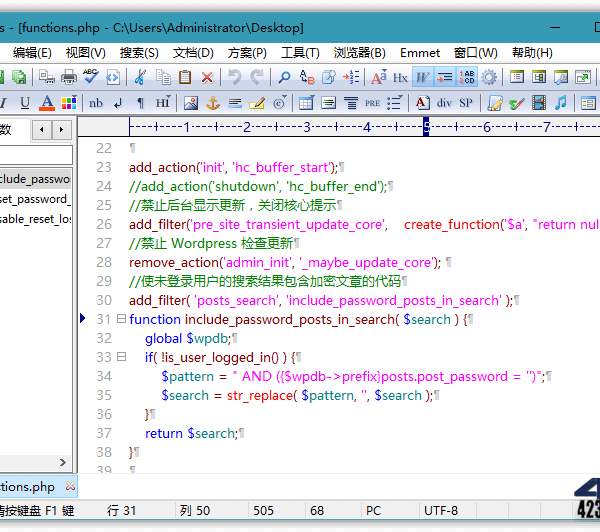
Task: Collapse the if block fold on line 33
Action: coord(121,357)
